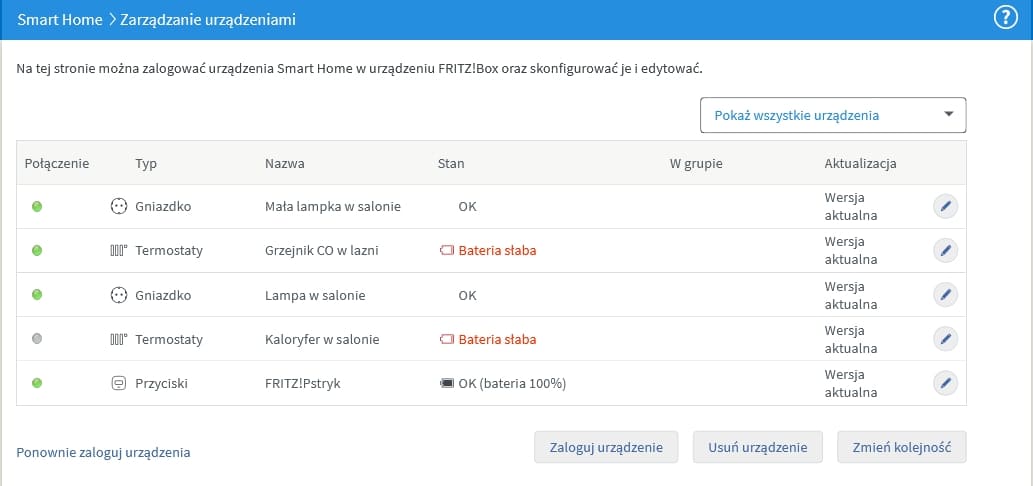Click pencil icon for Grzejnik CO w lazni
This screenshot has width=1033, height=486.
[945, 250]
